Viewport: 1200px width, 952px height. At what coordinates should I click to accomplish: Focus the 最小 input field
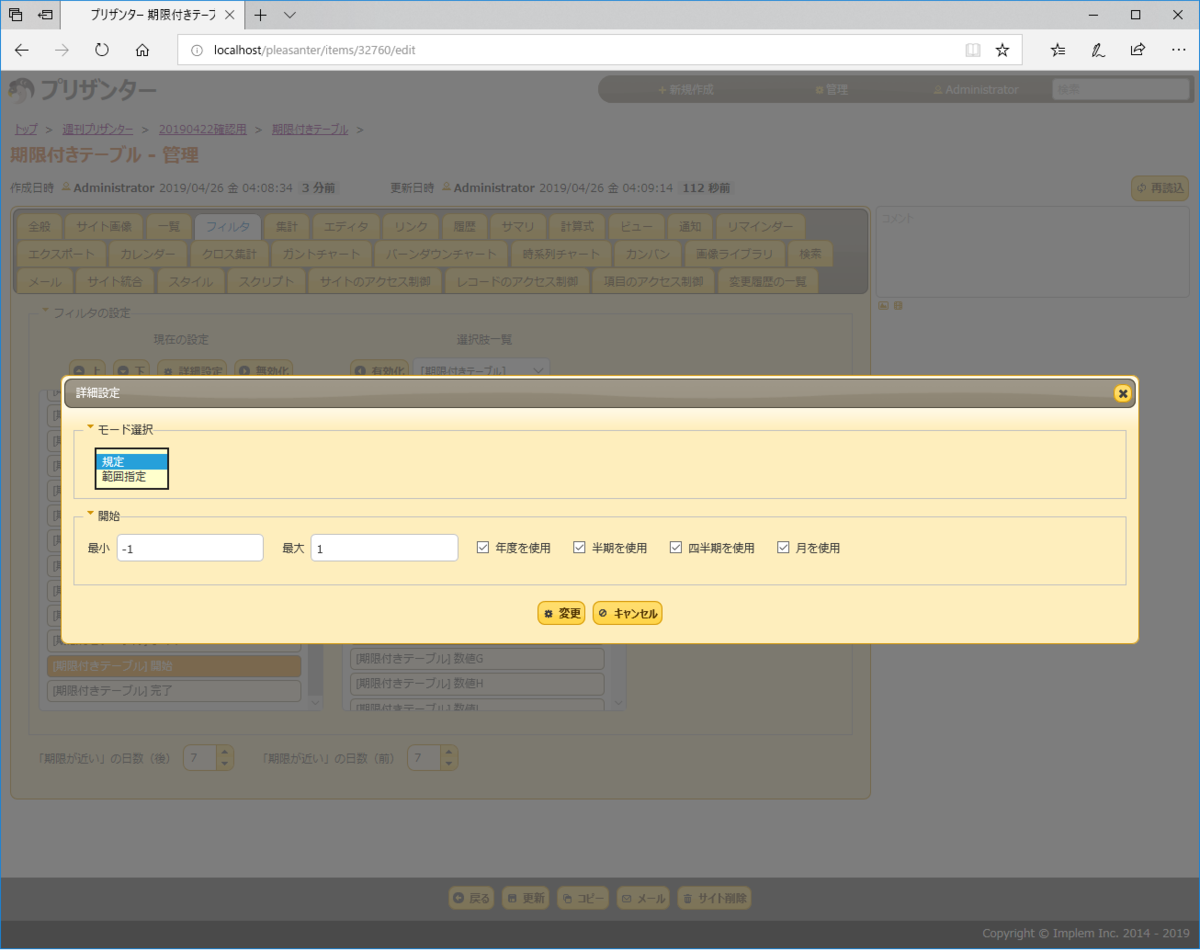(190, 548)
